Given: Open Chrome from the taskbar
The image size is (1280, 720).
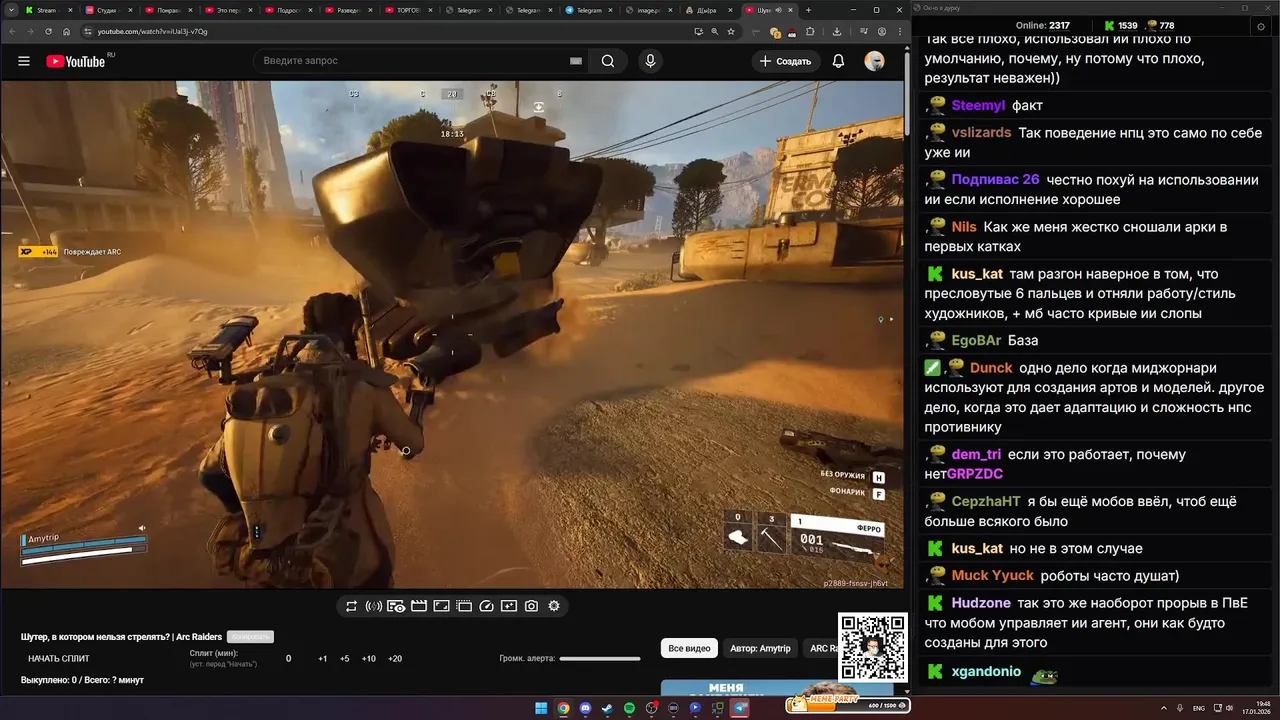Looking at the screenshot, I should pos(563,708).
